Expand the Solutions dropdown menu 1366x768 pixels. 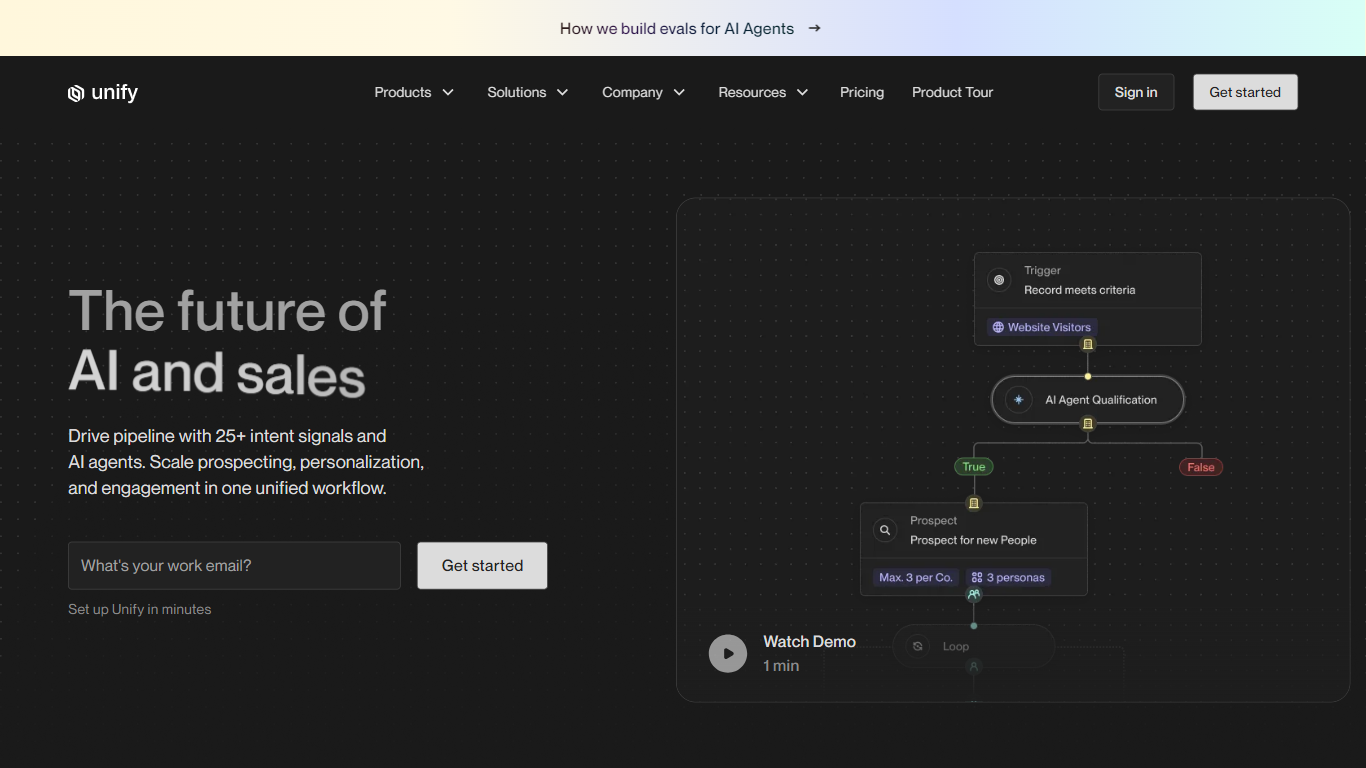coord(528,92)
